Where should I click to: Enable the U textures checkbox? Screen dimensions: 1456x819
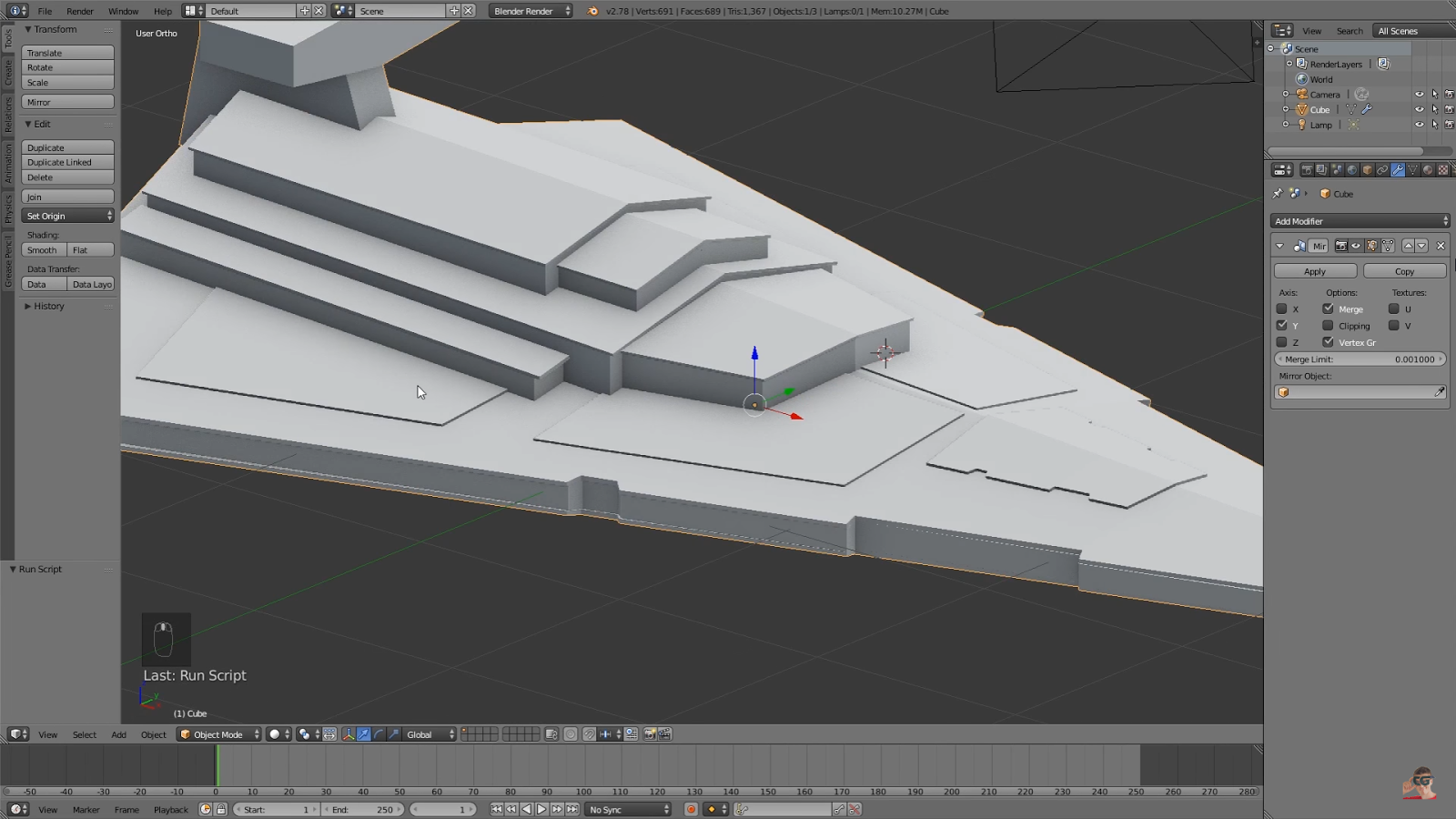tap(1394, 308)
